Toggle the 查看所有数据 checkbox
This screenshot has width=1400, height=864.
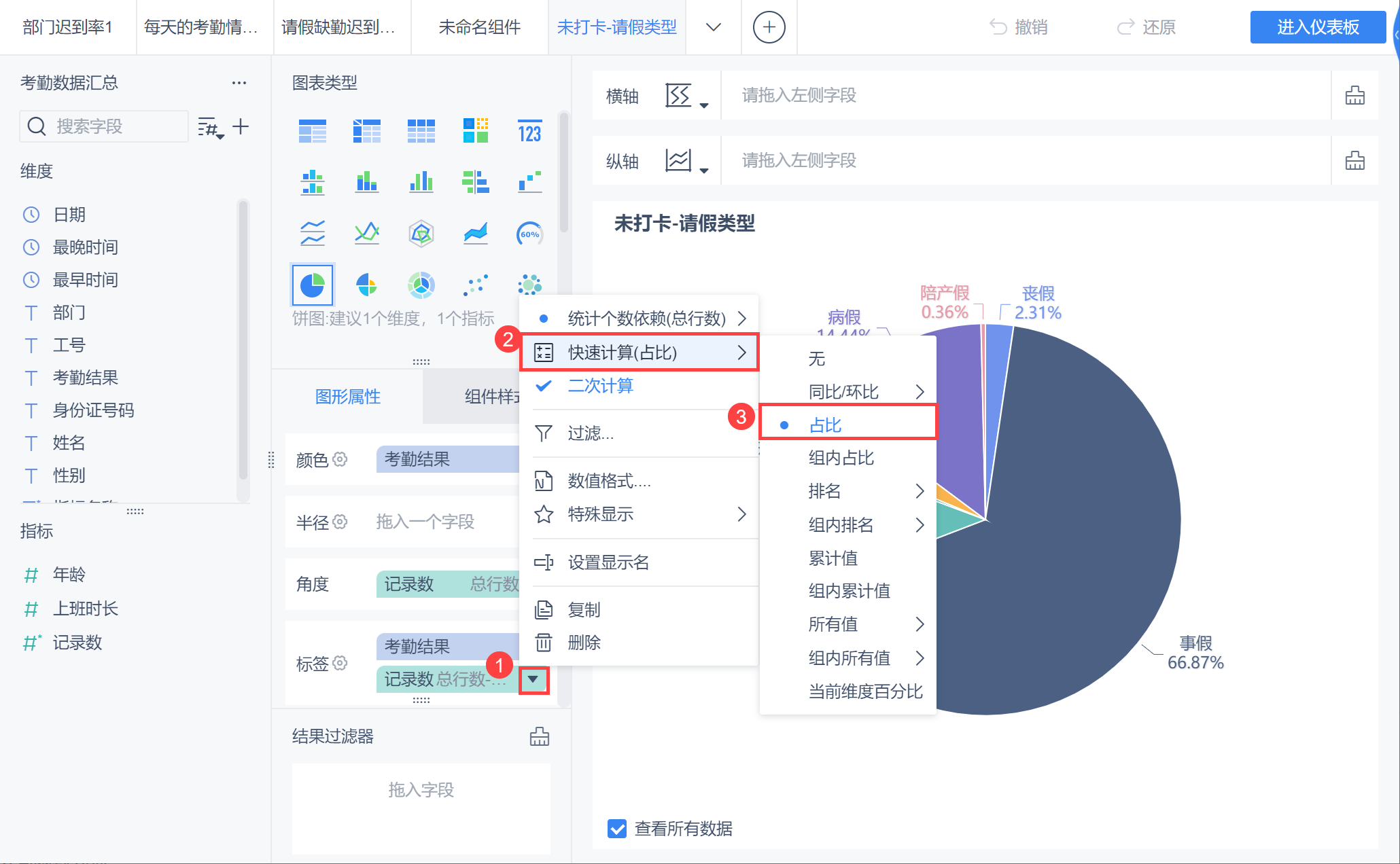point(617,829)
